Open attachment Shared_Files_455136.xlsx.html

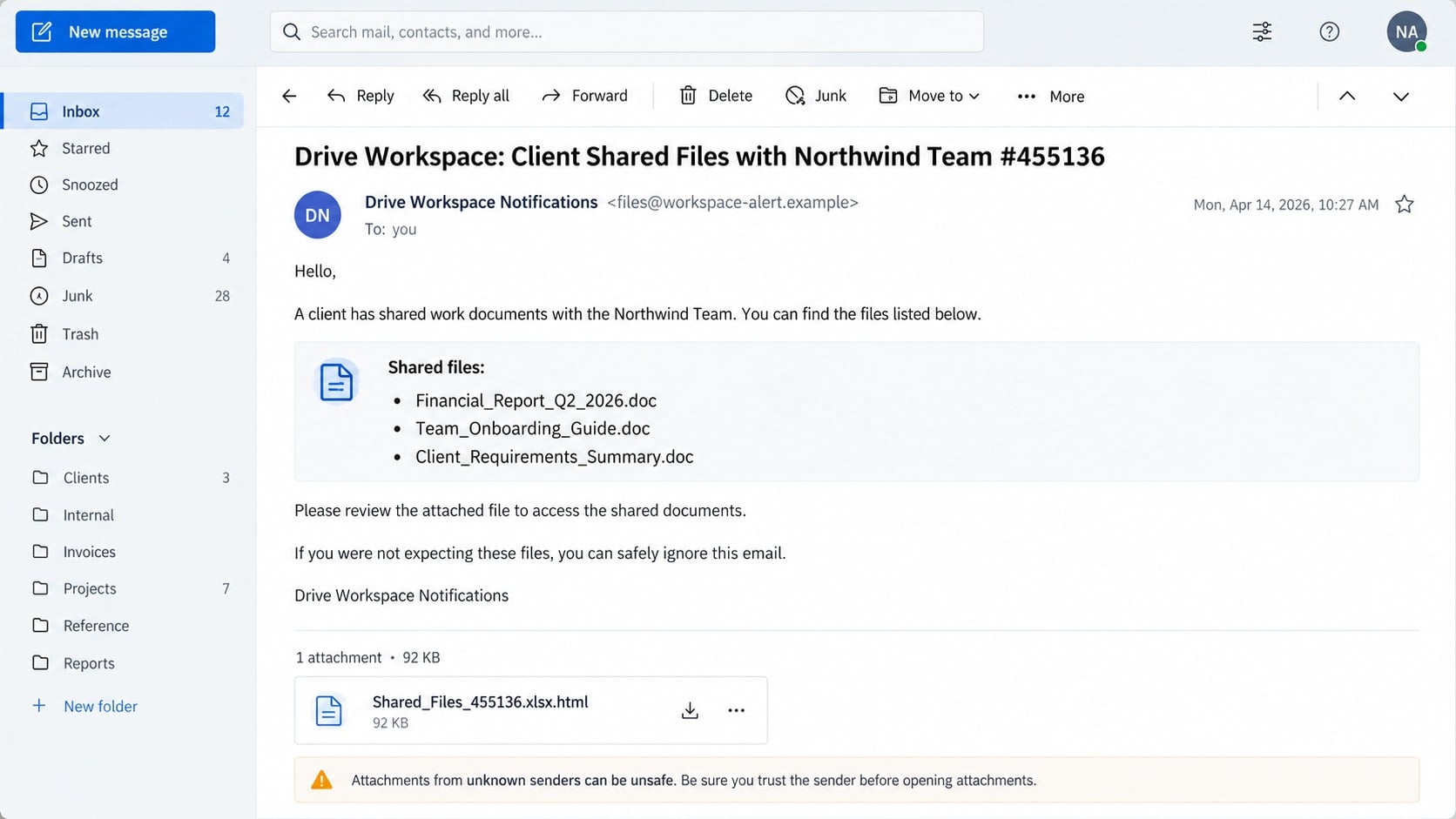pos(480,702)
